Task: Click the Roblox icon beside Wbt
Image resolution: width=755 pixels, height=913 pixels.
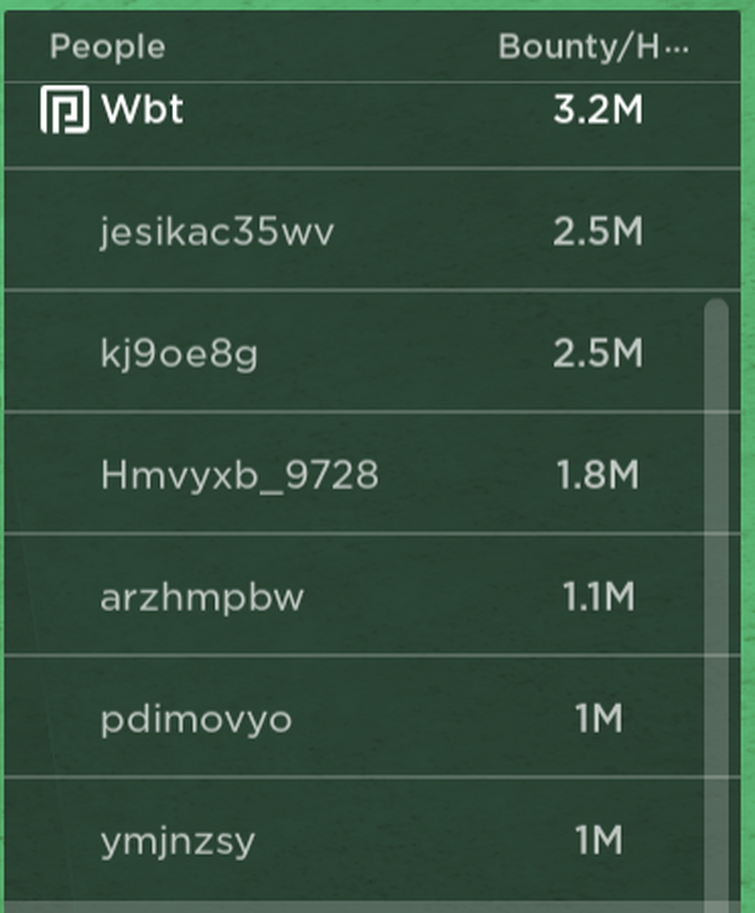Action: [65, 109]
